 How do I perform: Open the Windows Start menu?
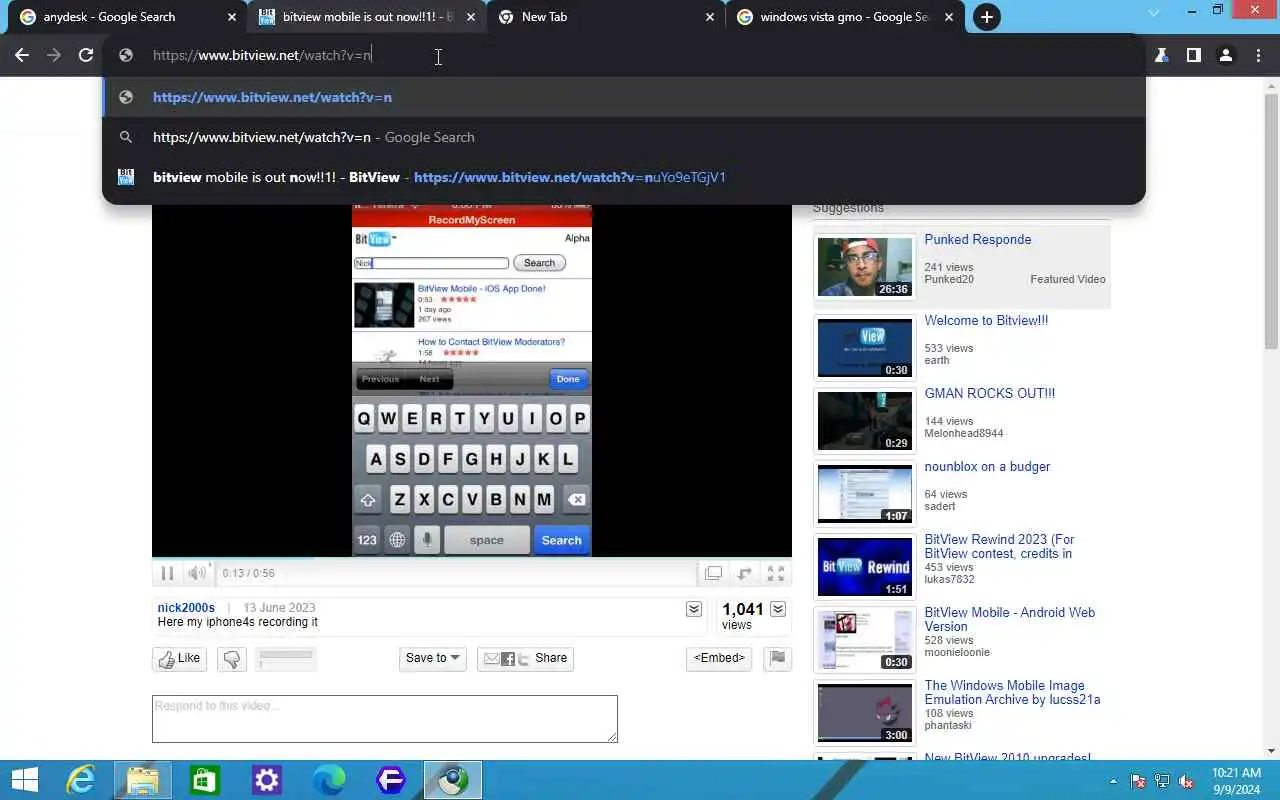[24, 780]
